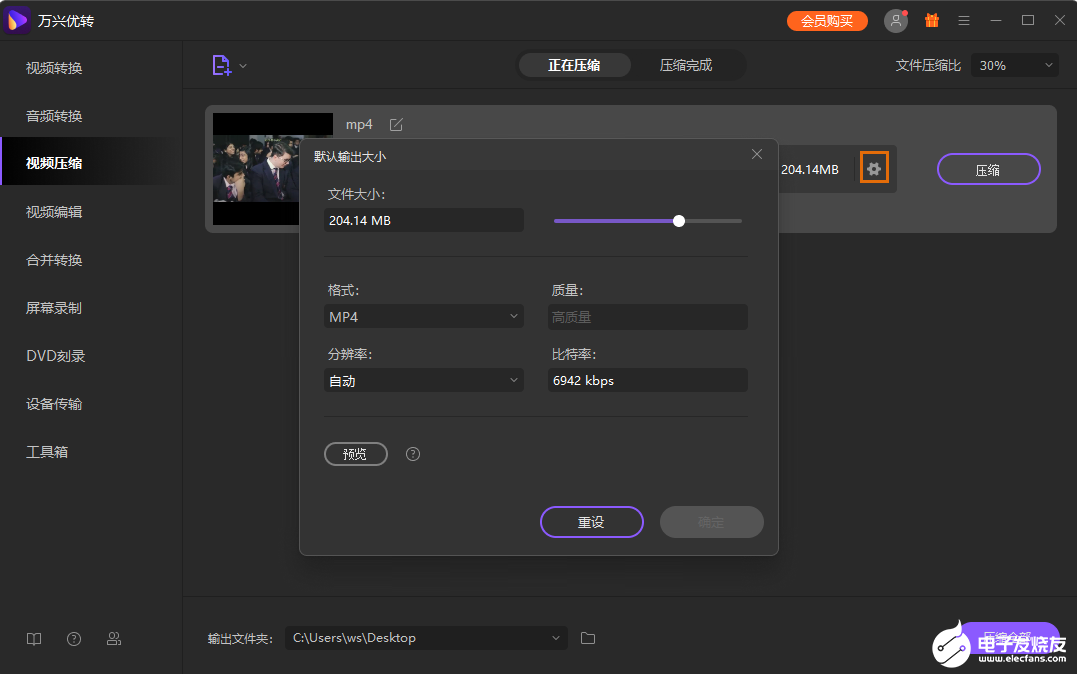Expand the add file dropdown arrow
1077x674 pixels.
[x=243, y=66]
